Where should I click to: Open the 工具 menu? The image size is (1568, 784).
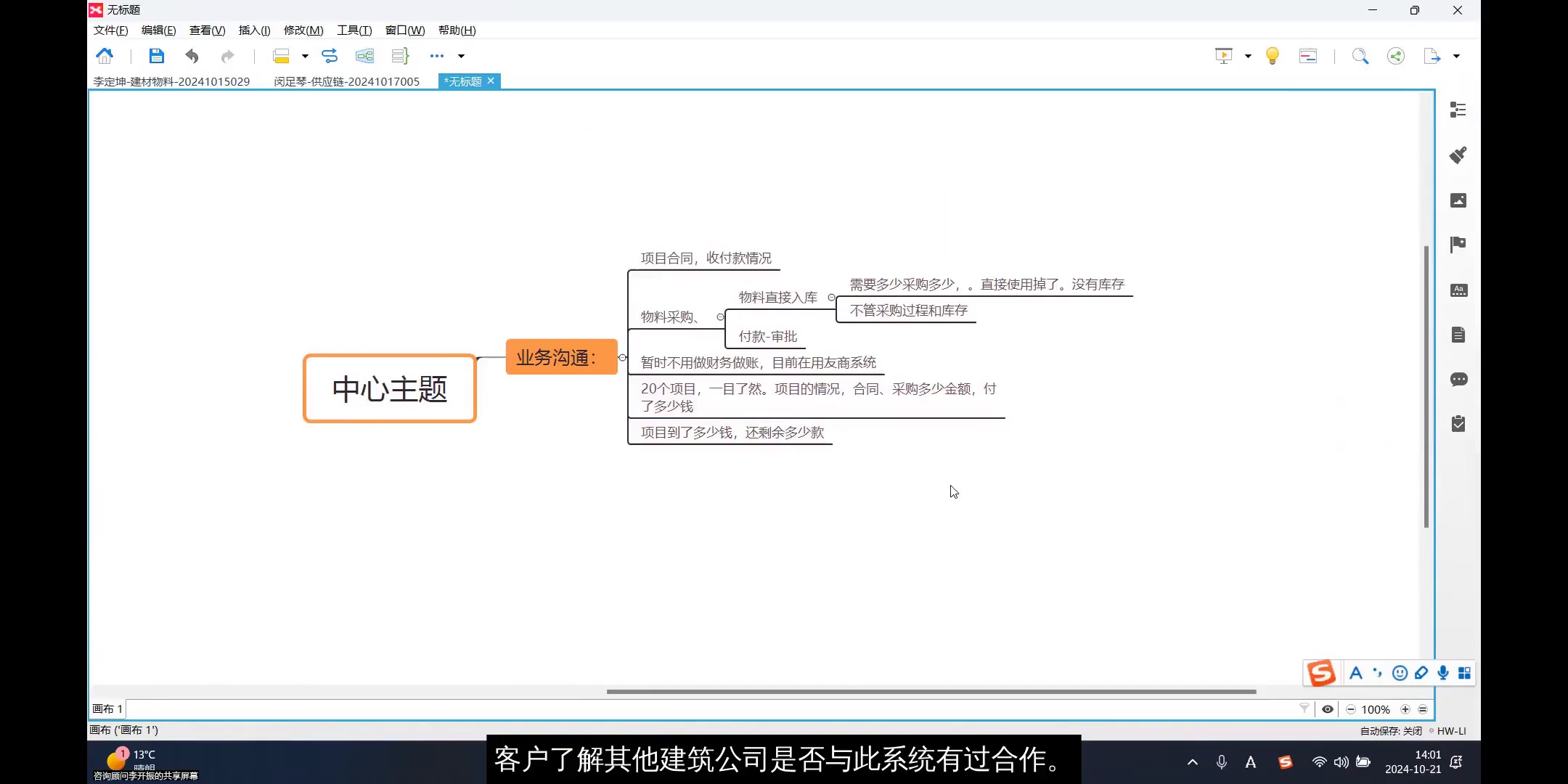[x=354, y=30]
